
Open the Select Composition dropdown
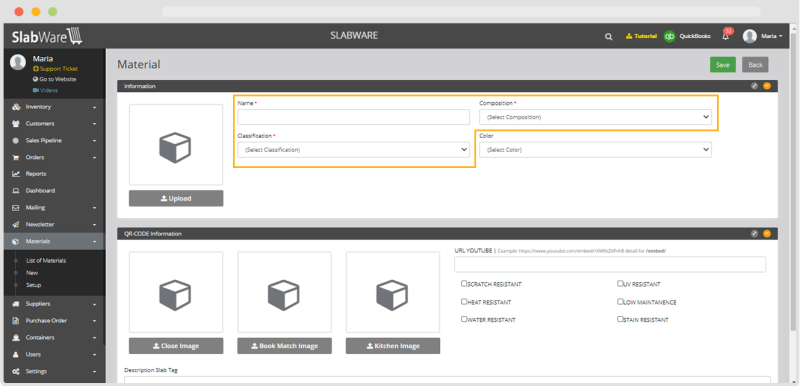click(x=595, y=117)
